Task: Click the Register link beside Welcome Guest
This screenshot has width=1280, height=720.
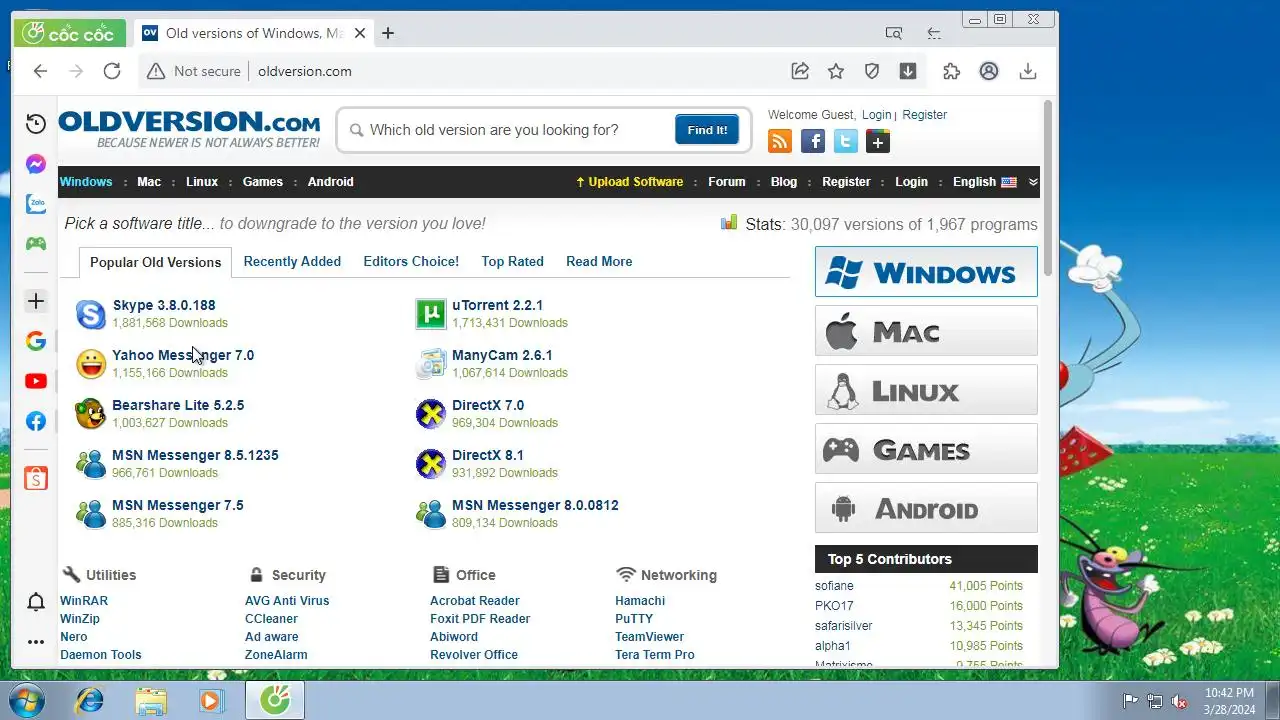Action: click(x=924, y=115)
